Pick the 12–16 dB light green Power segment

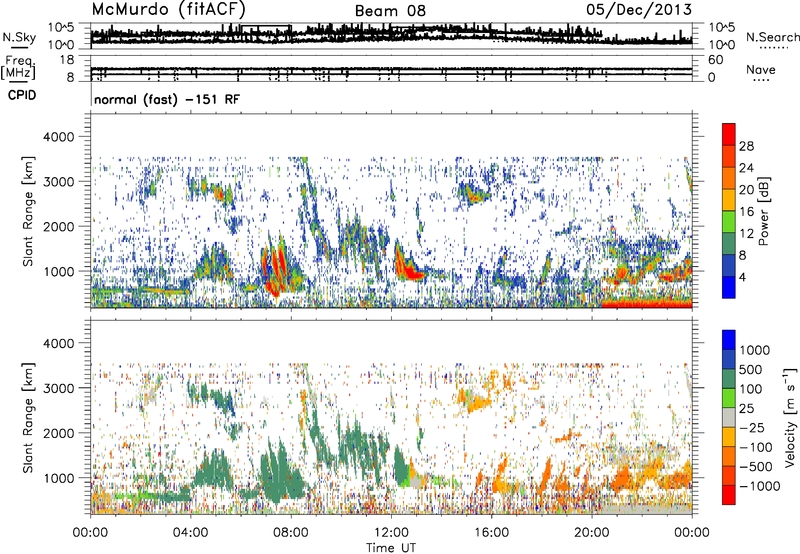(x=729, y=222)
